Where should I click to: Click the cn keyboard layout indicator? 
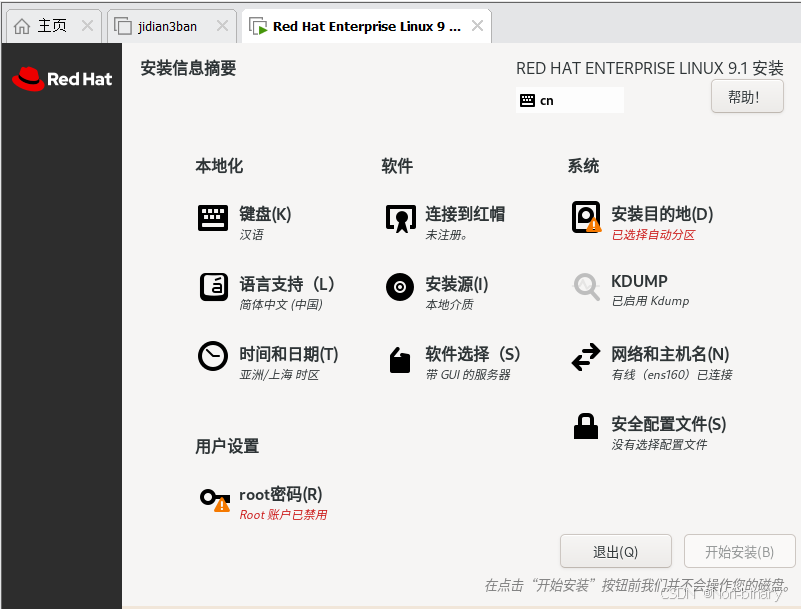click(x=570, y=100)
